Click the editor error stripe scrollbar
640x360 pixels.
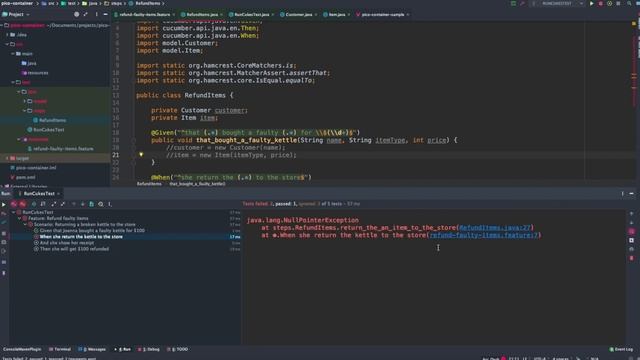(x=634, y=102)
